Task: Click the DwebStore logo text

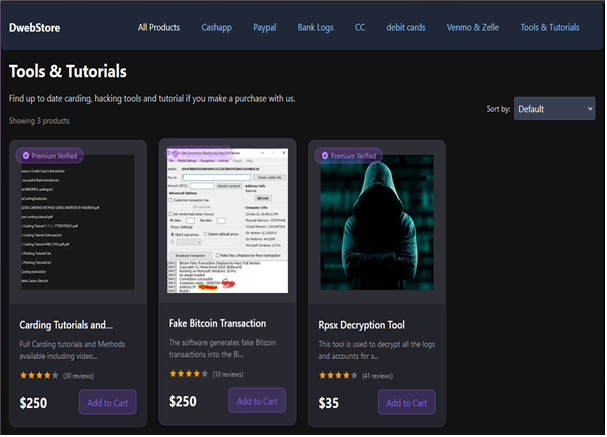Action: tap(34, 27)
